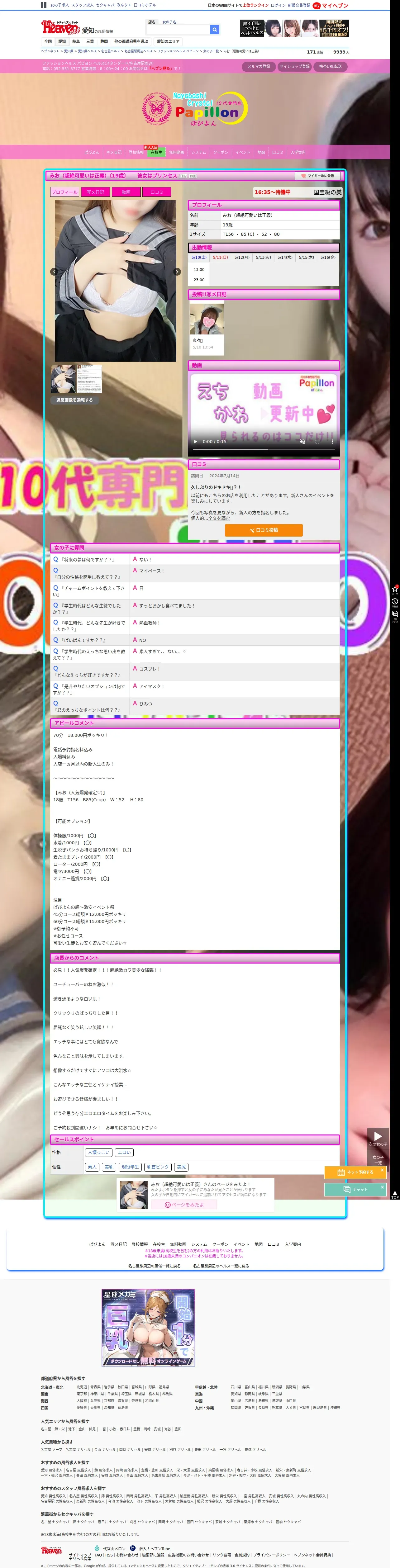
Task: Open 名古屋駅周辺の風俗一覧に戻る link
Action: (x=154, y=1266)
